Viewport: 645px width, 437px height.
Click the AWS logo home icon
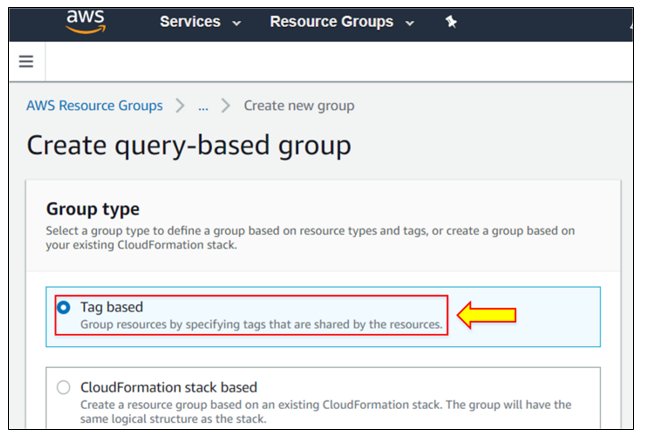click(86, 21)
